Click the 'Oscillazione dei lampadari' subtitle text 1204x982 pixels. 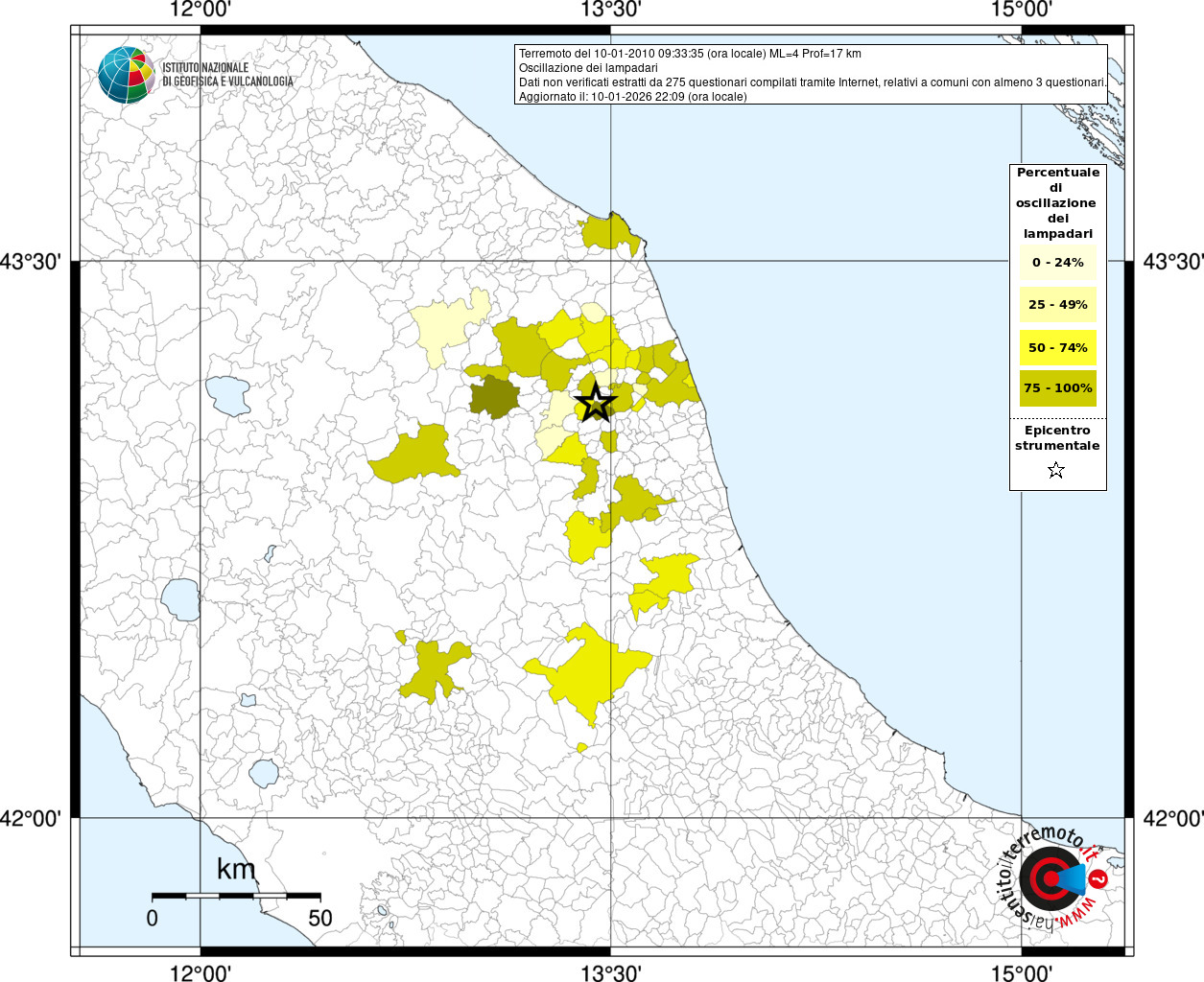[x=588, y=68]
